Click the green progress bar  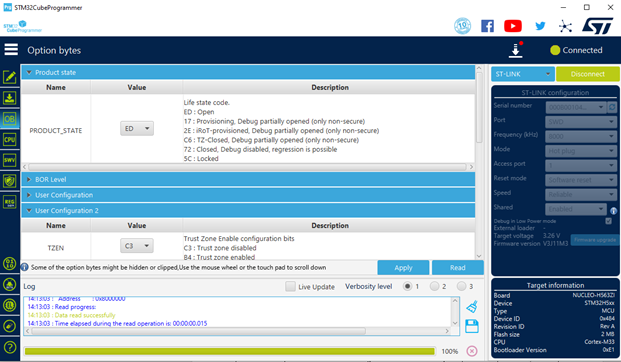[229, 351]
